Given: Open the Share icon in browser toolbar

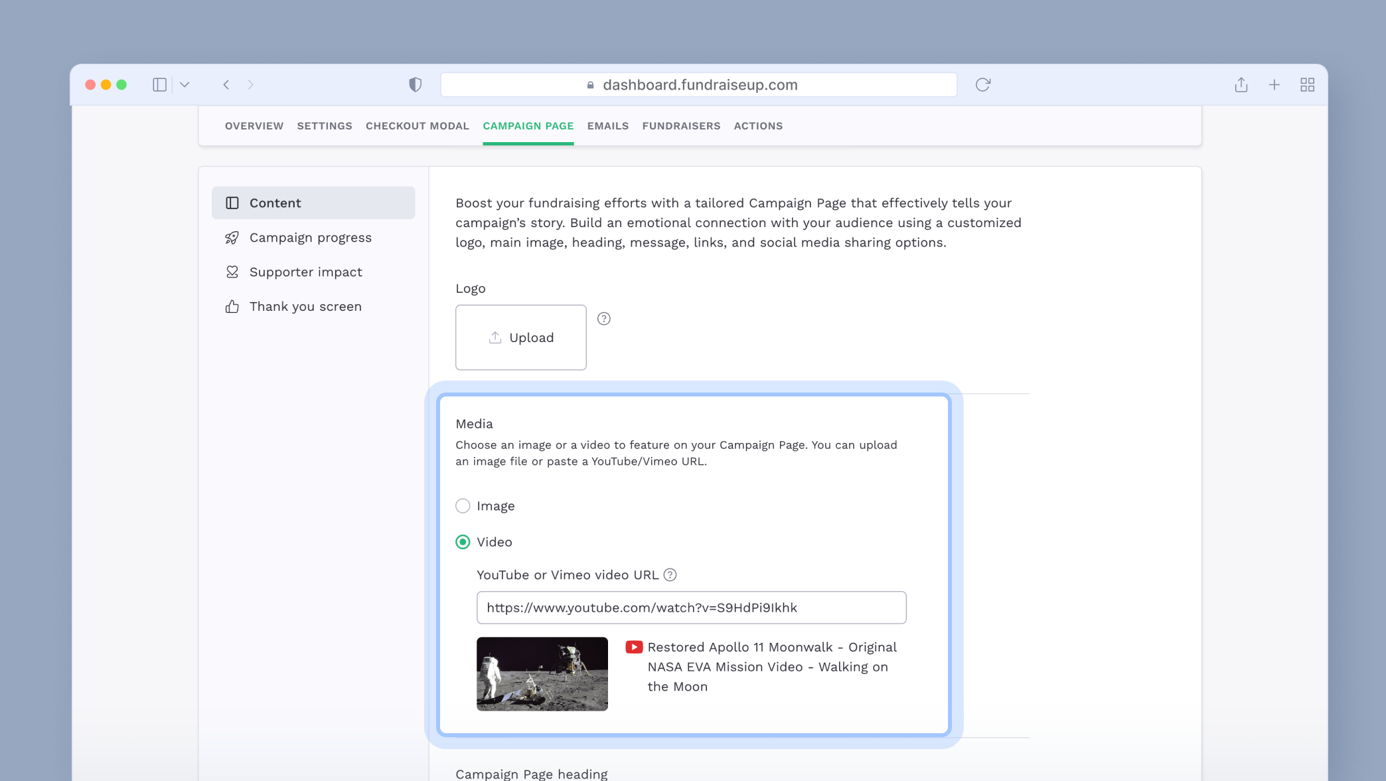Looking at the screenshot, I should tap(1241, 85).
